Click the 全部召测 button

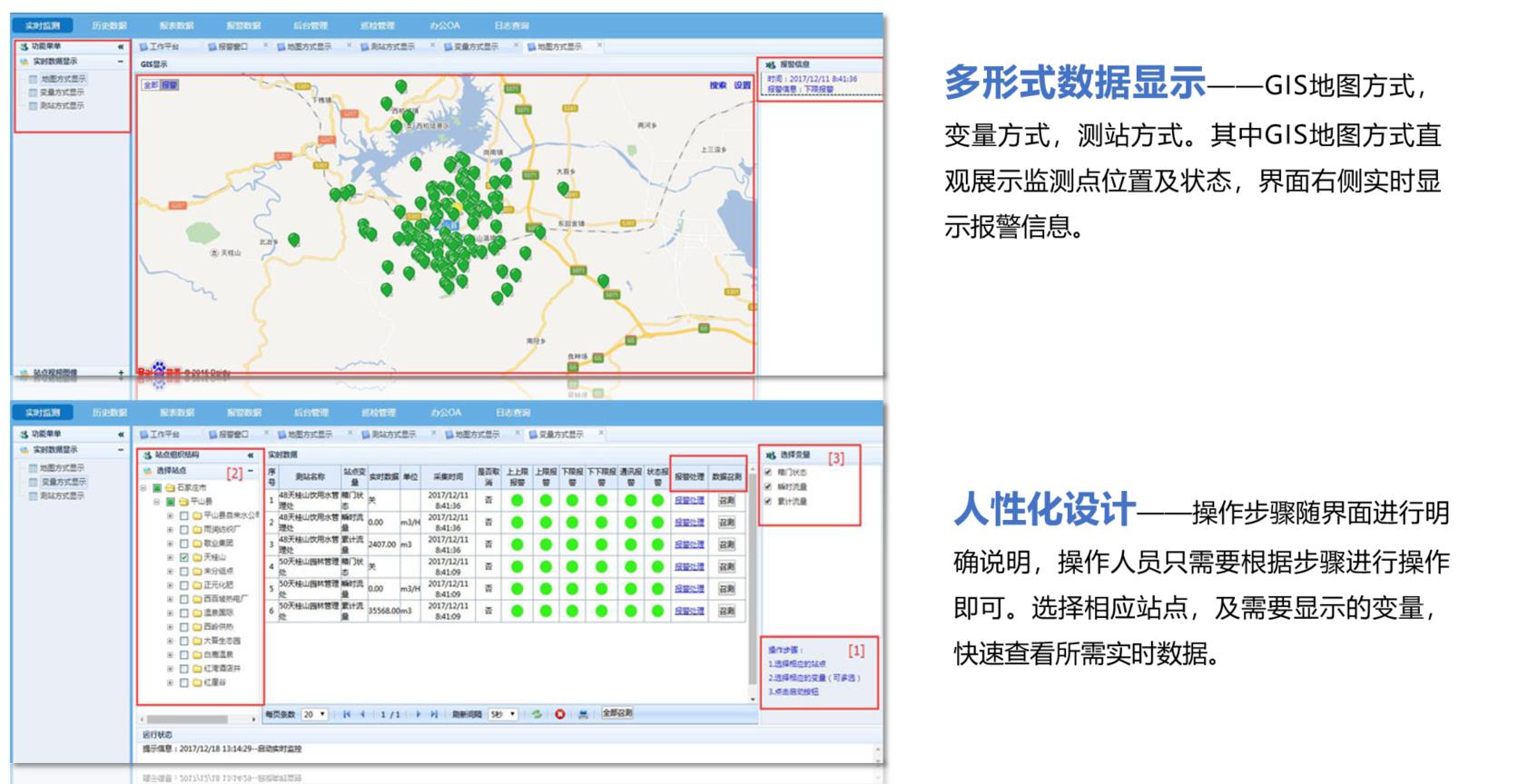[x=617, y=714]
